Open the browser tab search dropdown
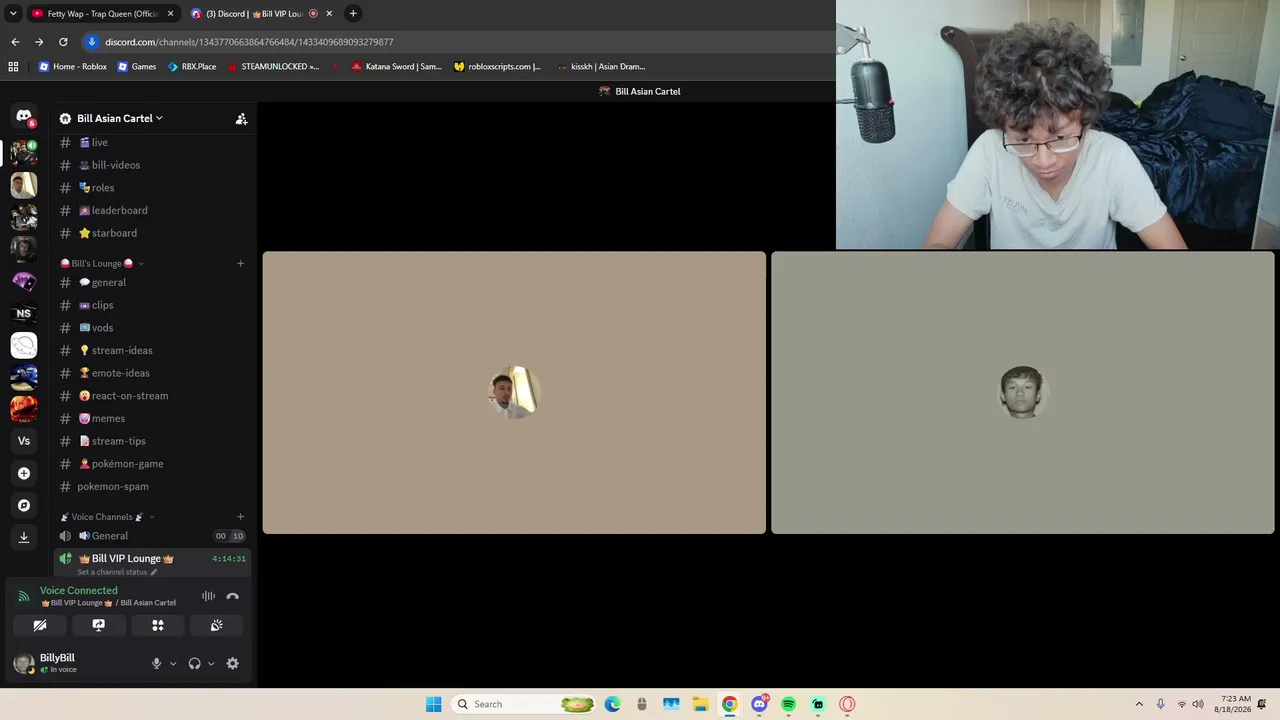This screenshot has width=1280, height=720. 13,13
